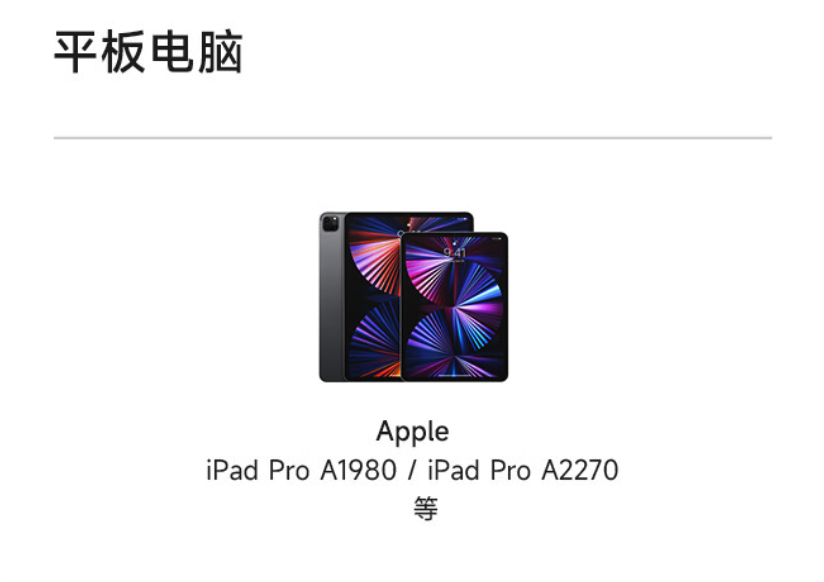Click the 脑 character in heading
Viewport: 824px width, 582px height.
221,52
